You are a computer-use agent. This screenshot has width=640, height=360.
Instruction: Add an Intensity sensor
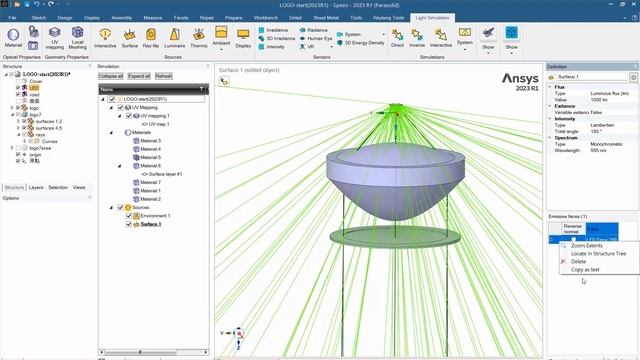271,47
